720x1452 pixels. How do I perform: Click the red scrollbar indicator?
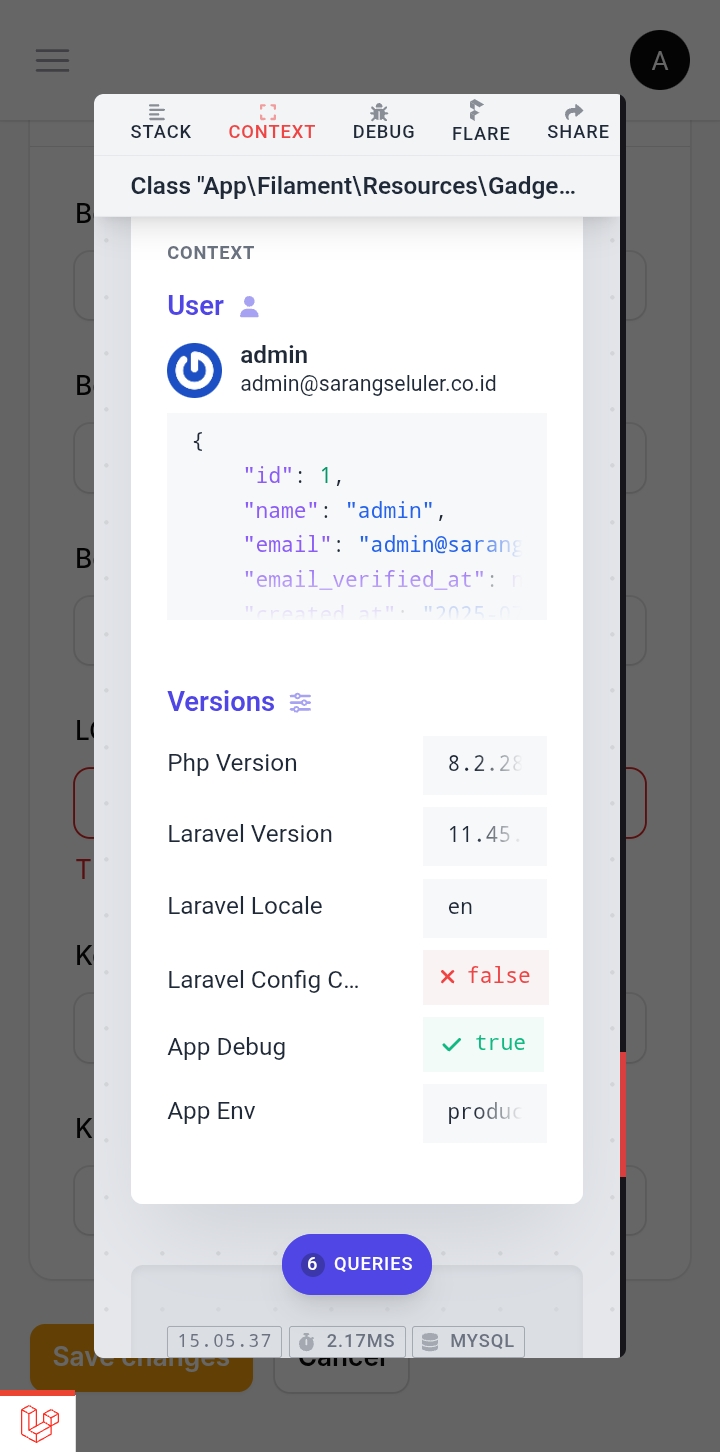click(x=623, y=1114)
